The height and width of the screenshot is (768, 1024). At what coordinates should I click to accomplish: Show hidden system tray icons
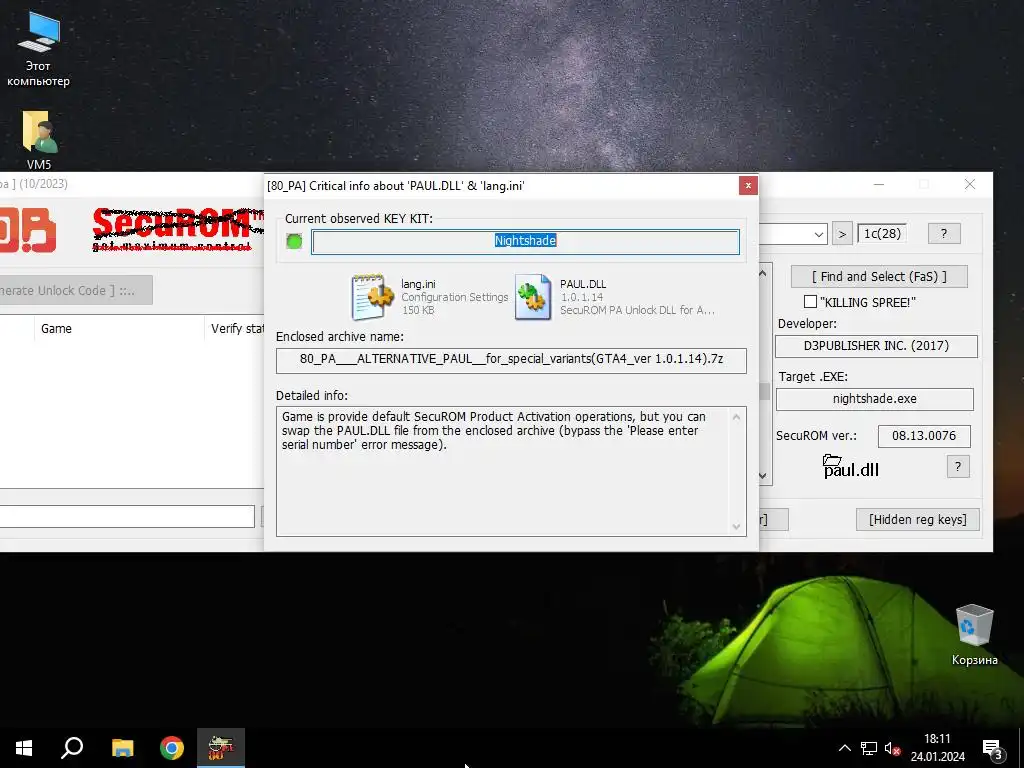click(x=844, y=748)
